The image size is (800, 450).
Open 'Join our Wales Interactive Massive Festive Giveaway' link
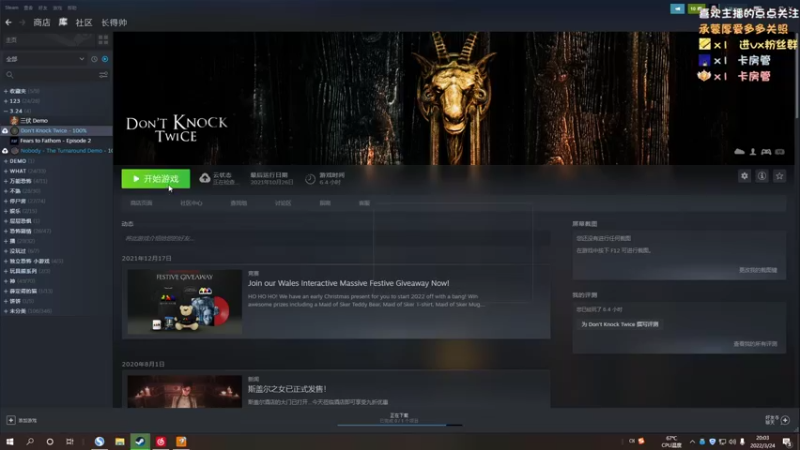pyautogui.click(x=348, y=283)
